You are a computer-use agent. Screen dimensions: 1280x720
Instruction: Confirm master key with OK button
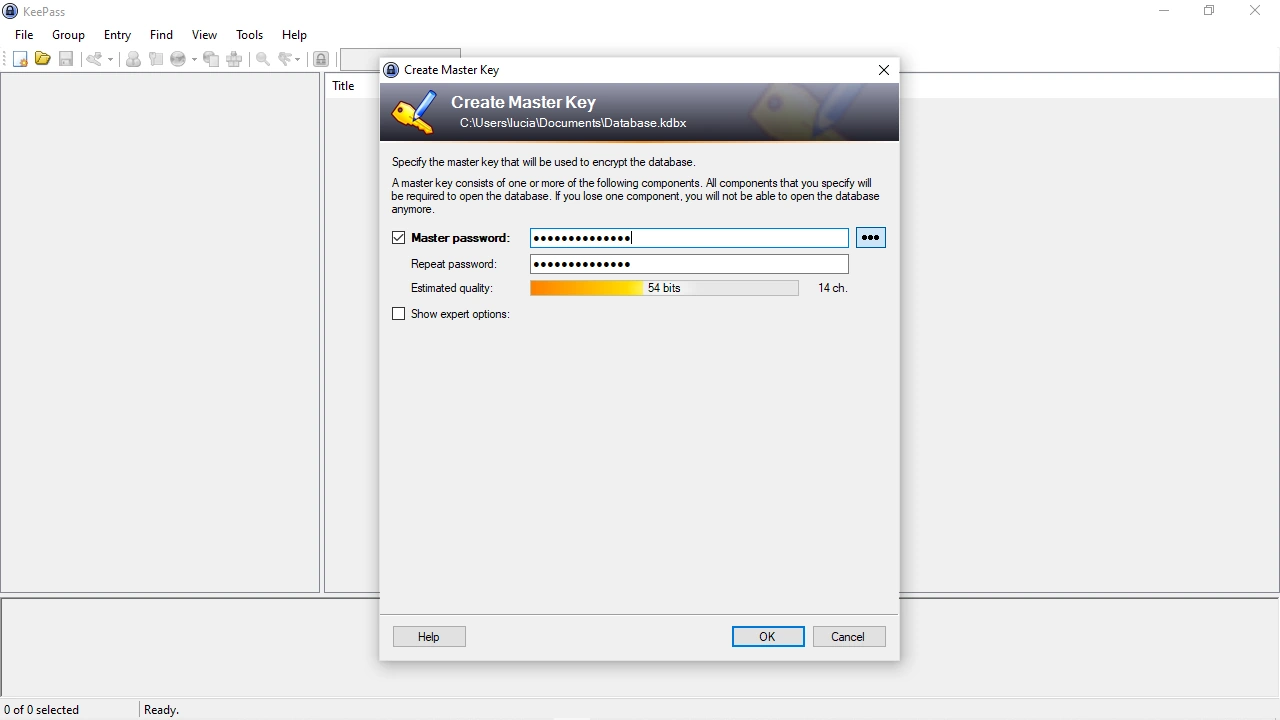tap(768, 637)
